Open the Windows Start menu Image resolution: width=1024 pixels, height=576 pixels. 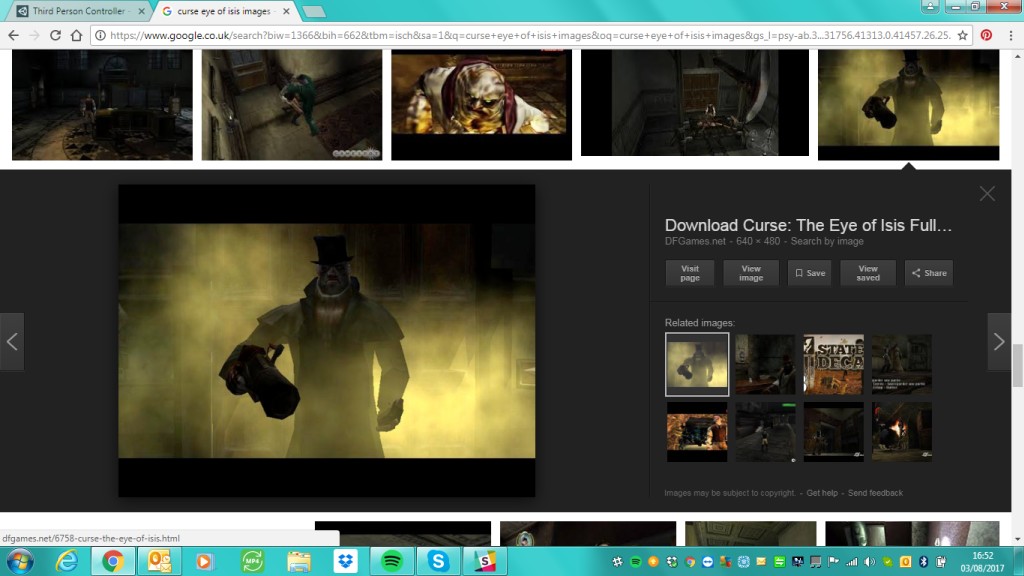[20, 561]
